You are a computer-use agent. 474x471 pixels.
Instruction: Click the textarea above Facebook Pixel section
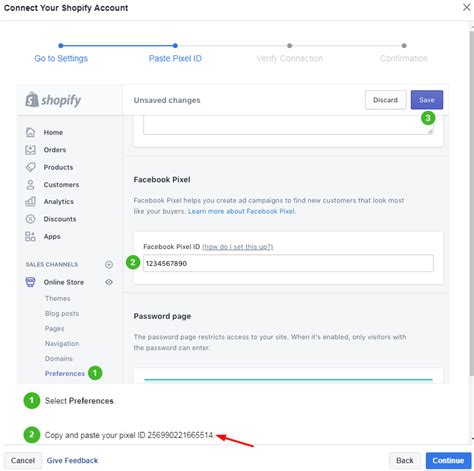(x=288, y=125)
